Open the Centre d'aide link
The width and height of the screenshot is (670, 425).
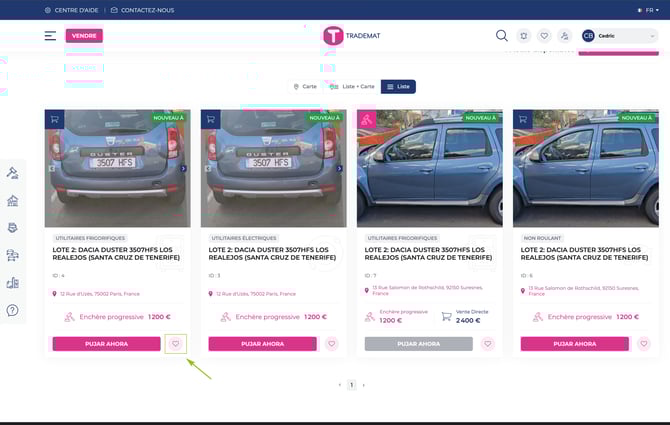coord(70,10)
